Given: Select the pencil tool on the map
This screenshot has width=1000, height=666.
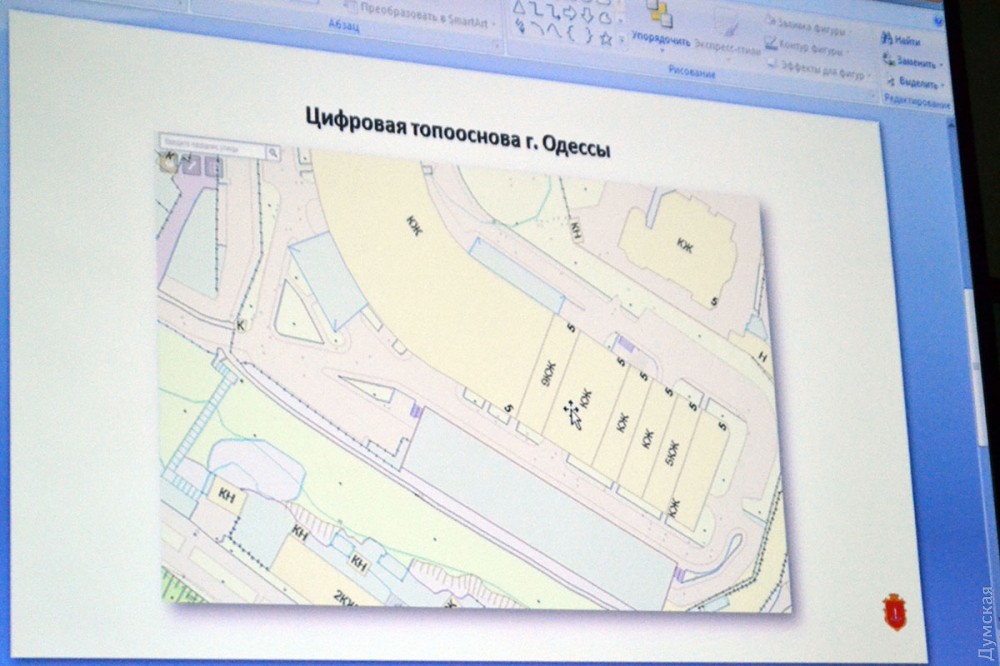Looking at the screenshot, I should pyautogui.click(x=192, y=167).
